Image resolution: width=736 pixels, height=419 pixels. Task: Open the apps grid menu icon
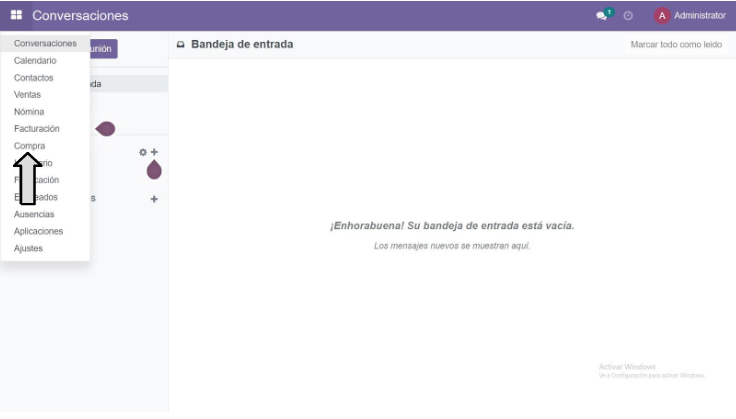click(x=16, y=15)
